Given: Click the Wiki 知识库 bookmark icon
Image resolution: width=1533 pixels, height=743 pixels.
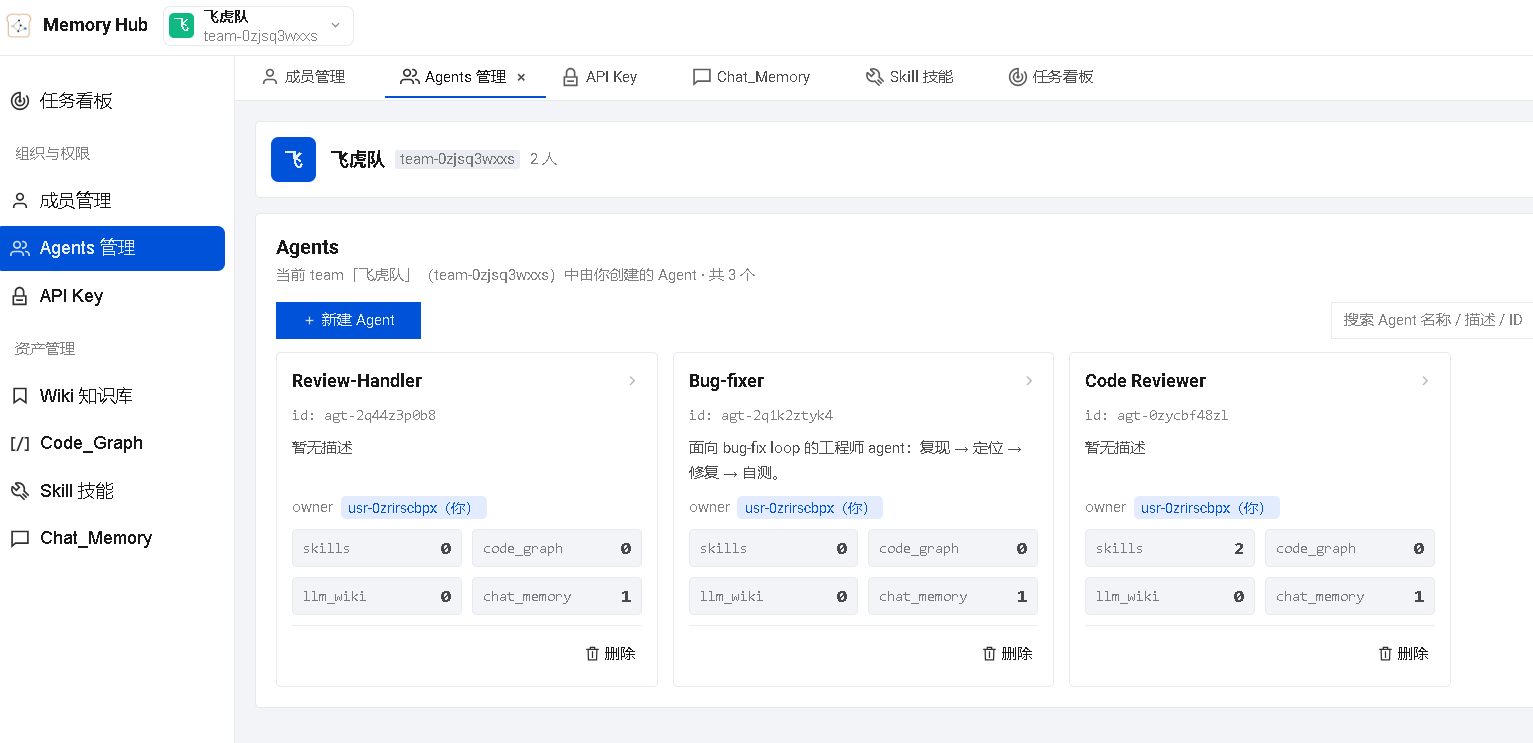Looking at the screenshot, I should click(20, 396).
